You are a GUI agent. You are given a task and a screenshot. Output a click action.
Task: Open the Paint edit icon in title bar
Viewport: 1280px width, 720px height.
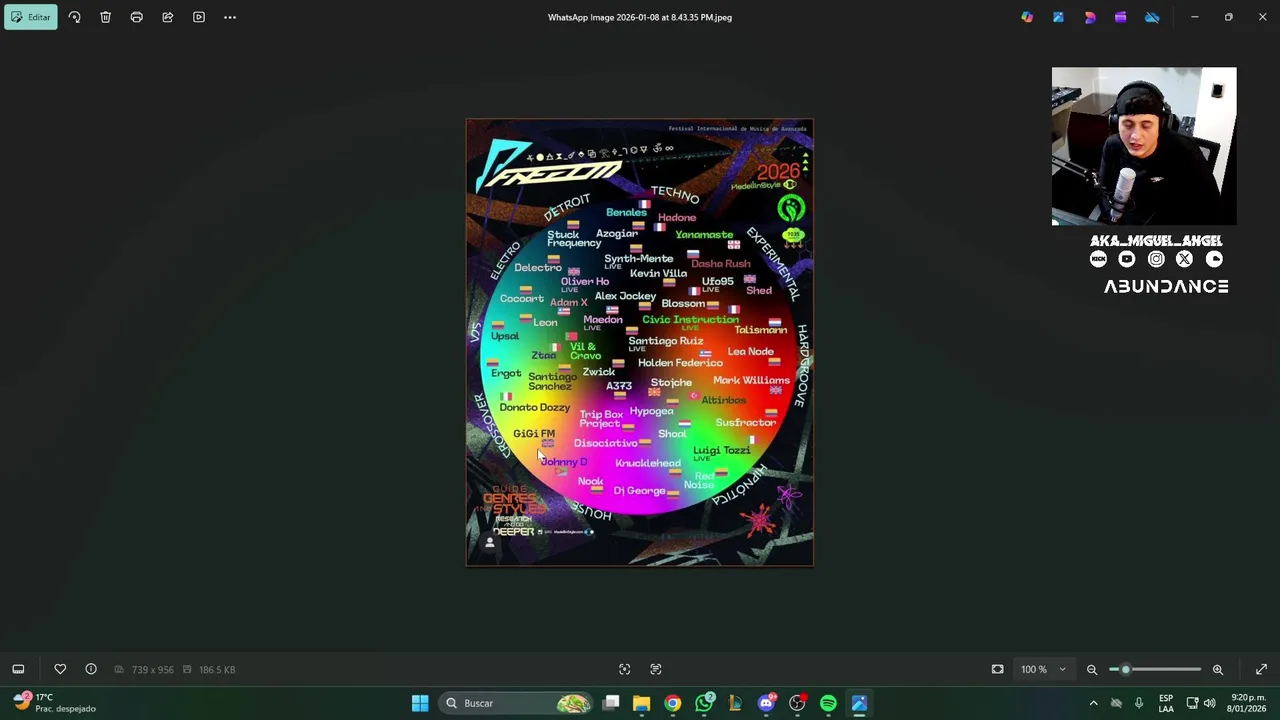[x=1058, y=17]
